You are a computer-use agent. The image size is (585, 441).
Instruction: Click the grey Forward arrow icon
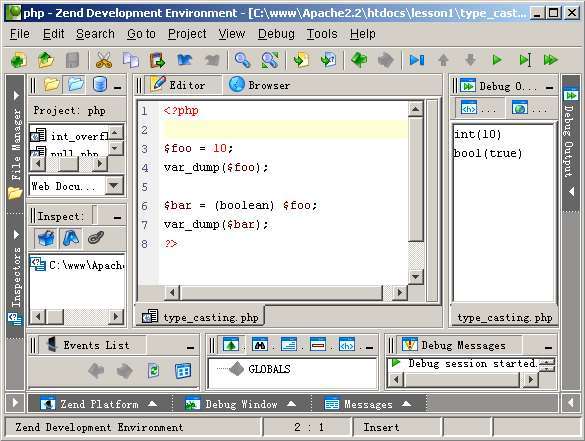[385, 60]
